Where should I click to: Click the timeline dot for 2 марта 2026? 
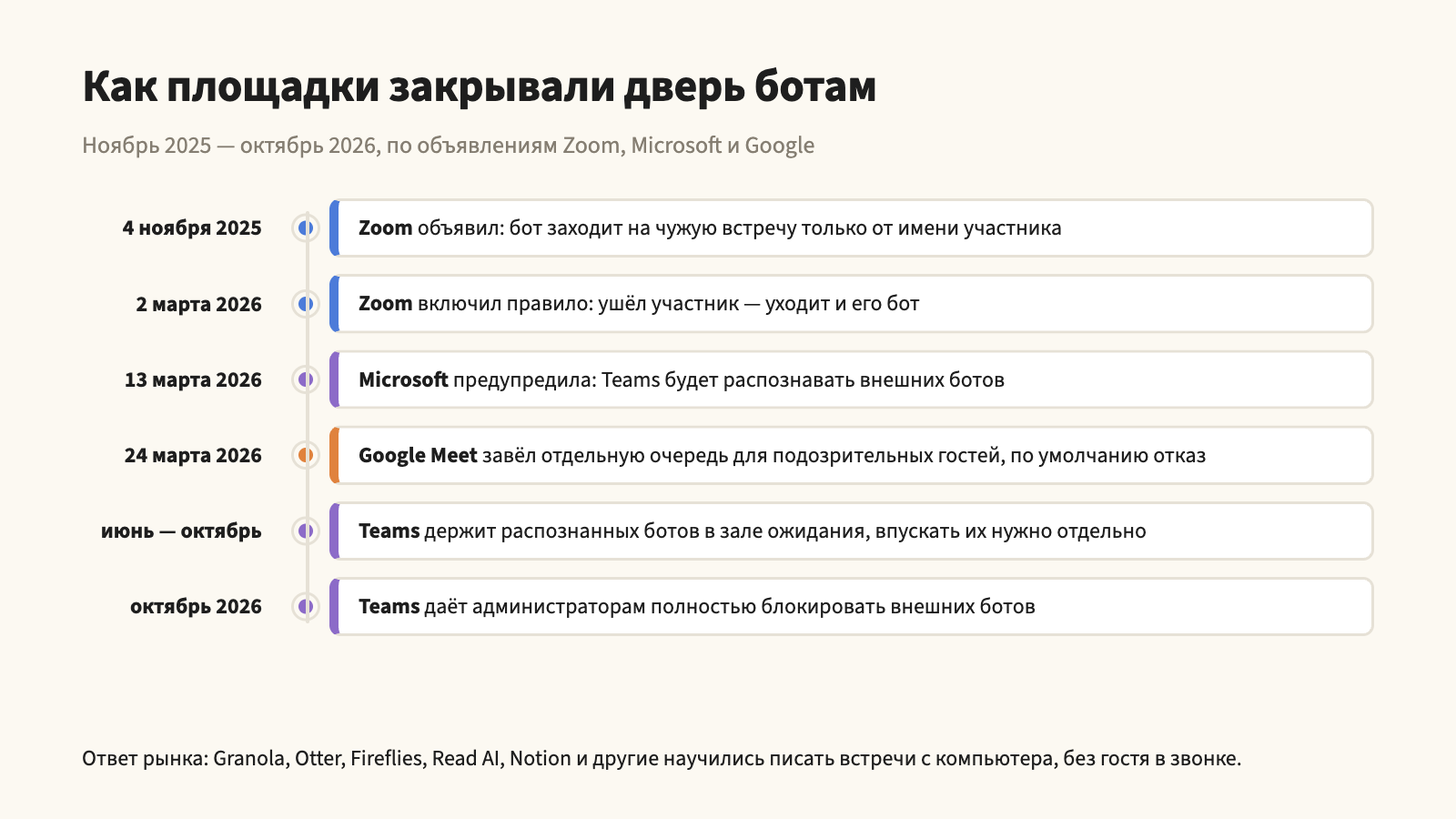pos(307,304)
